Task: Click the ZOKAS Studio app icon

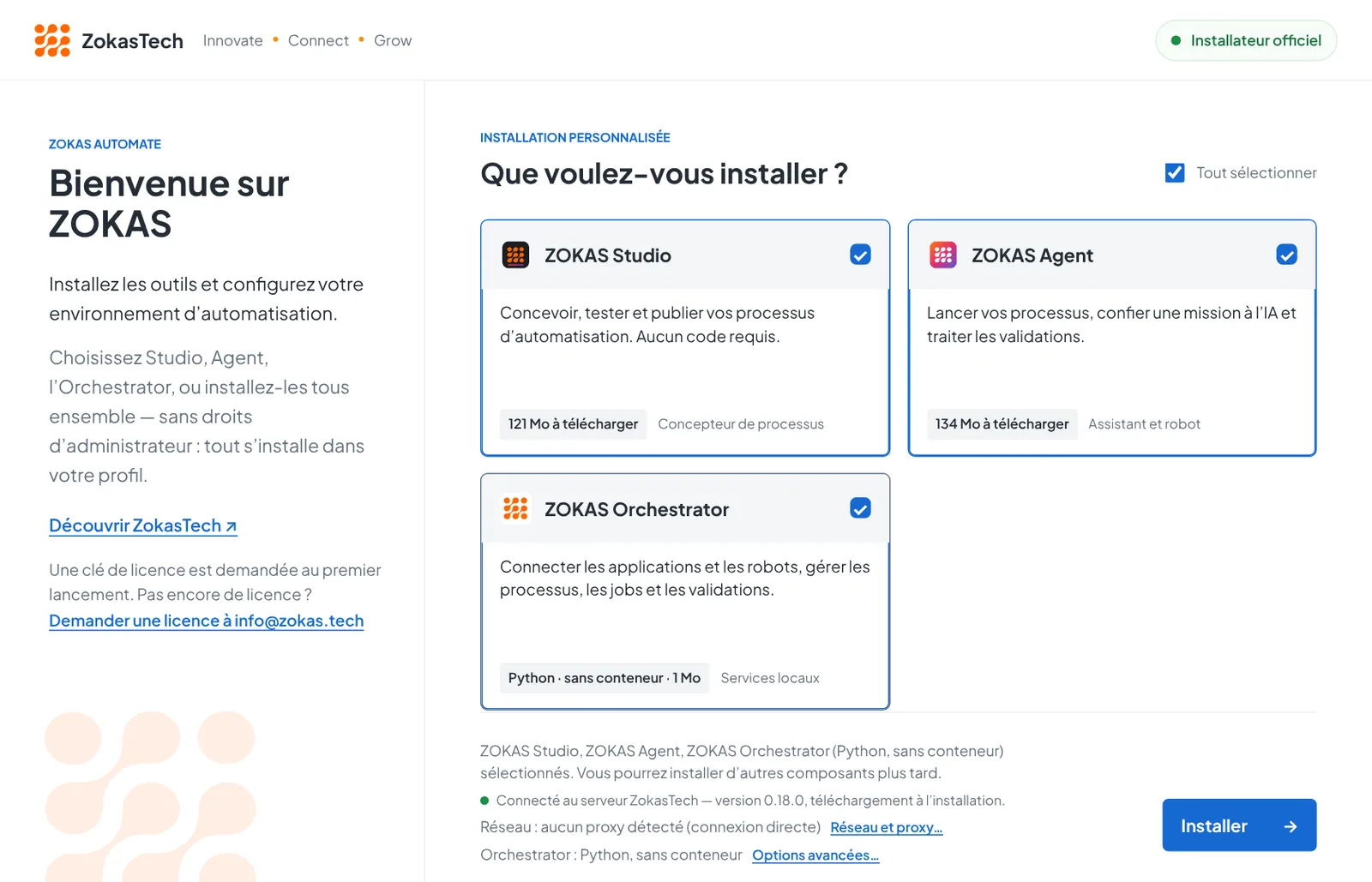Action: click(x=515, y=255)
